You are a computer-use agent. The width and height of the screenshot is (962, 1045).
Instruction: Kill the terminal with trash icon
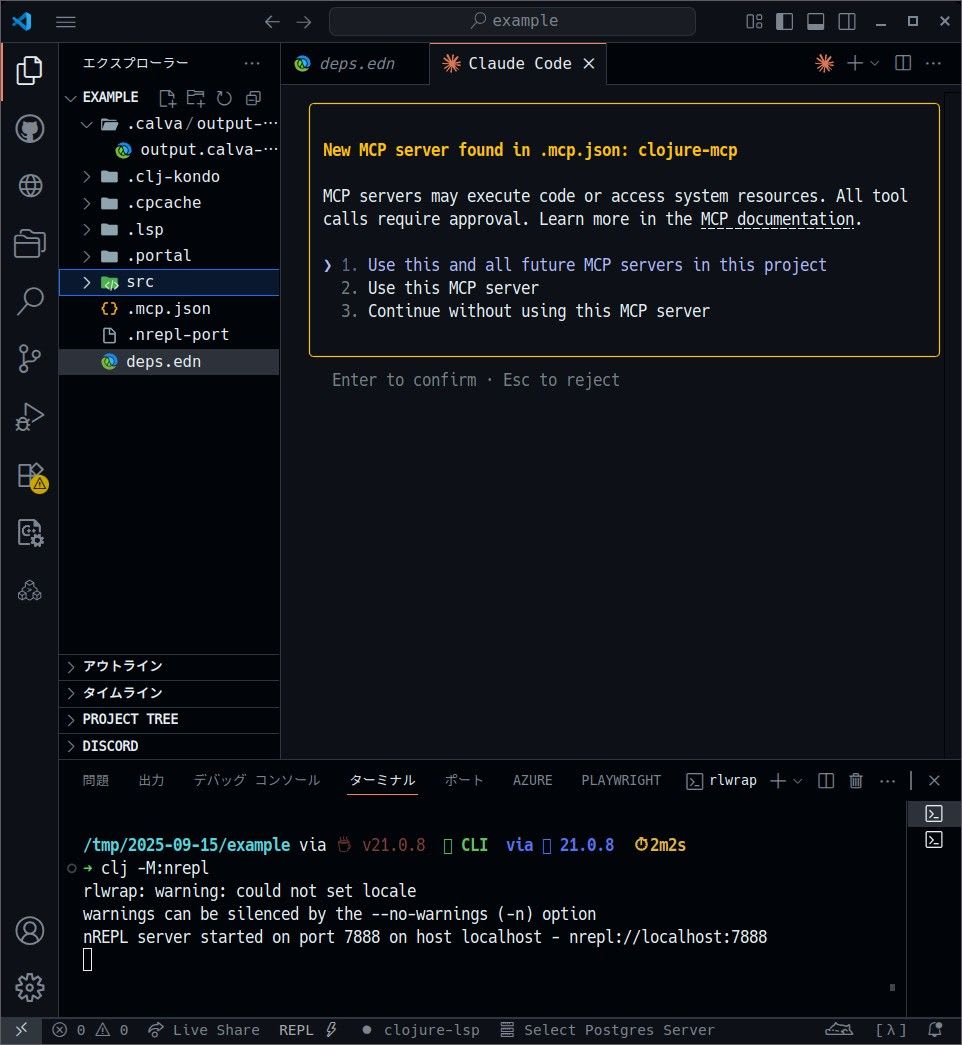[x=856, y=780]
